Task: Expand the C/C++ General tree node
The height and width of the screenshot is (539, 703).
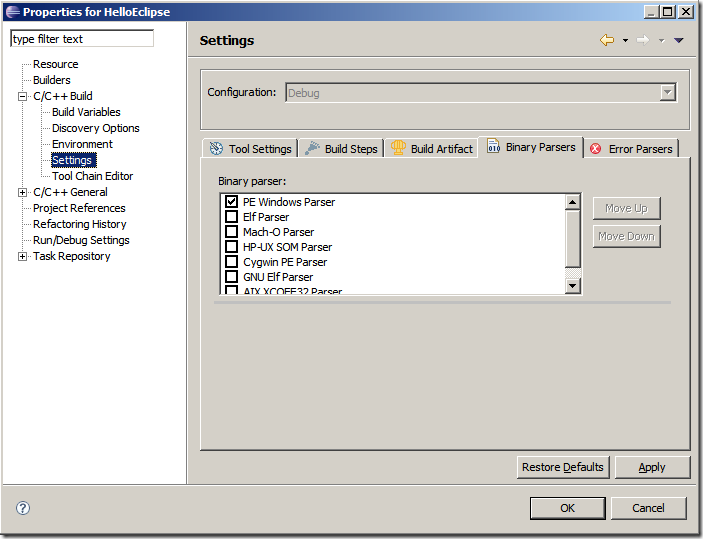Action: (x=22, y=192)
